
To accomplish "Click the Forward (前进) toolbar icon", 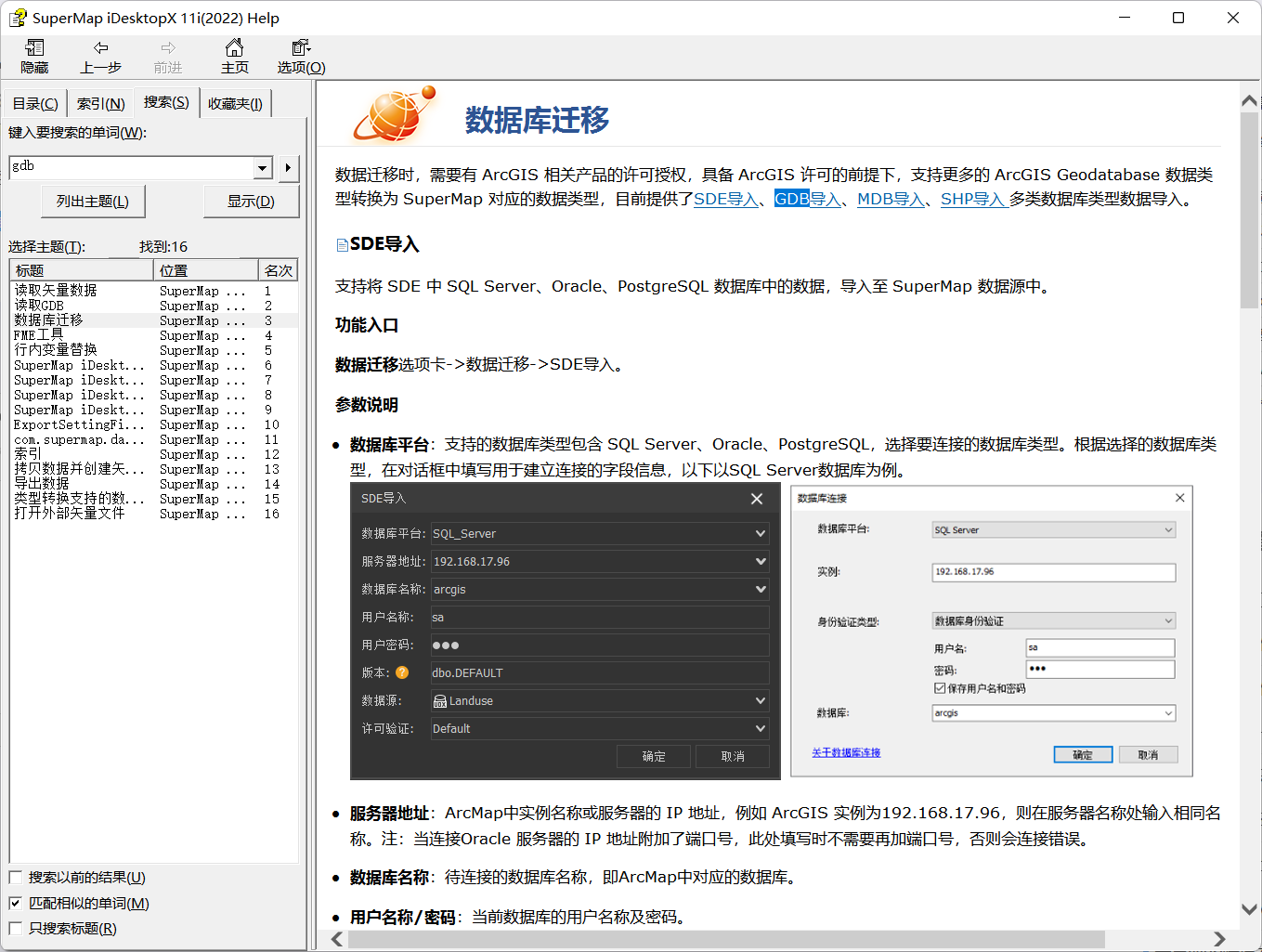I will point(168,57).
